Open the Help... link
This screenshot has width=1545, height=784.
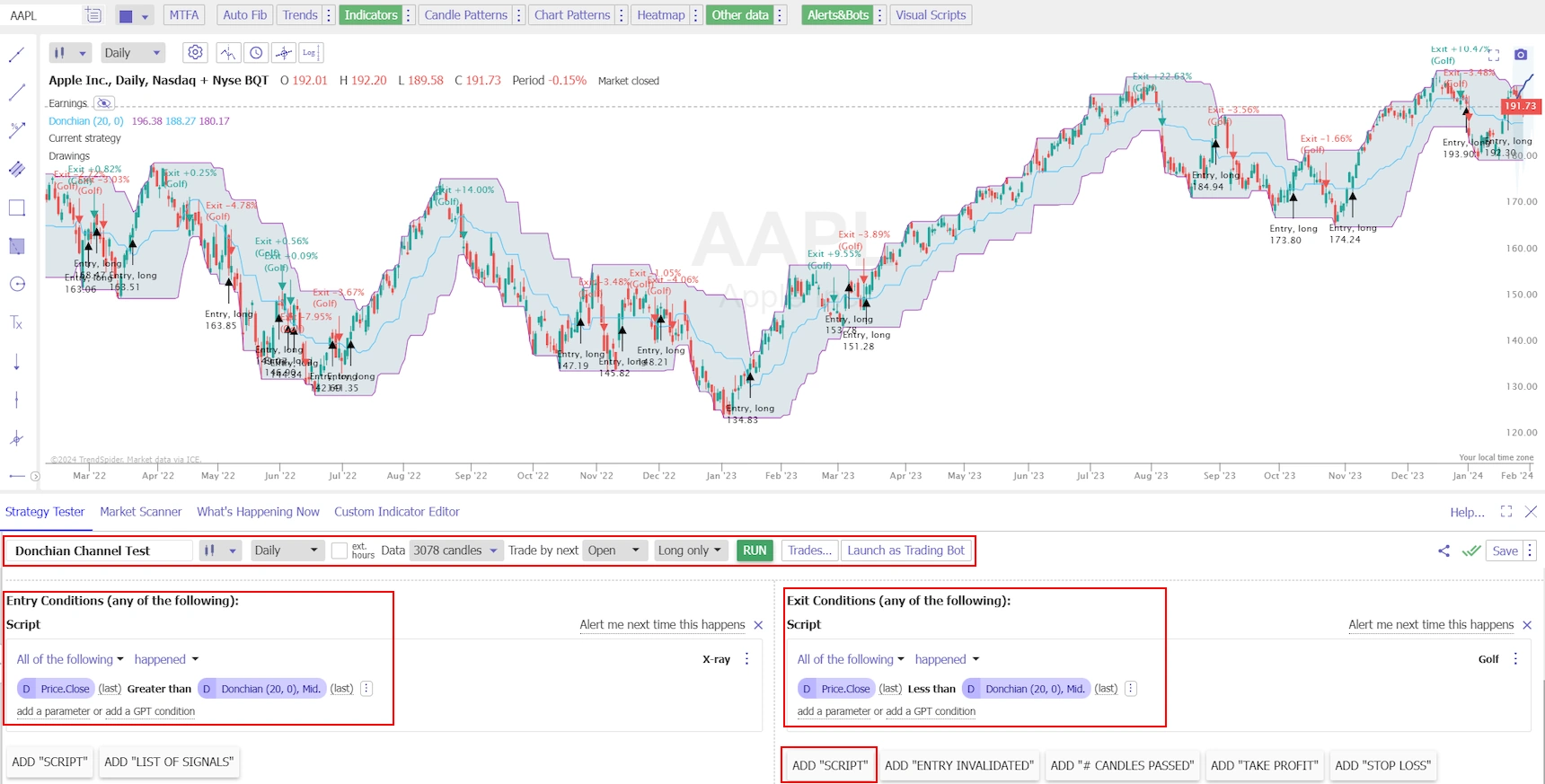[x=1467, y=512]
